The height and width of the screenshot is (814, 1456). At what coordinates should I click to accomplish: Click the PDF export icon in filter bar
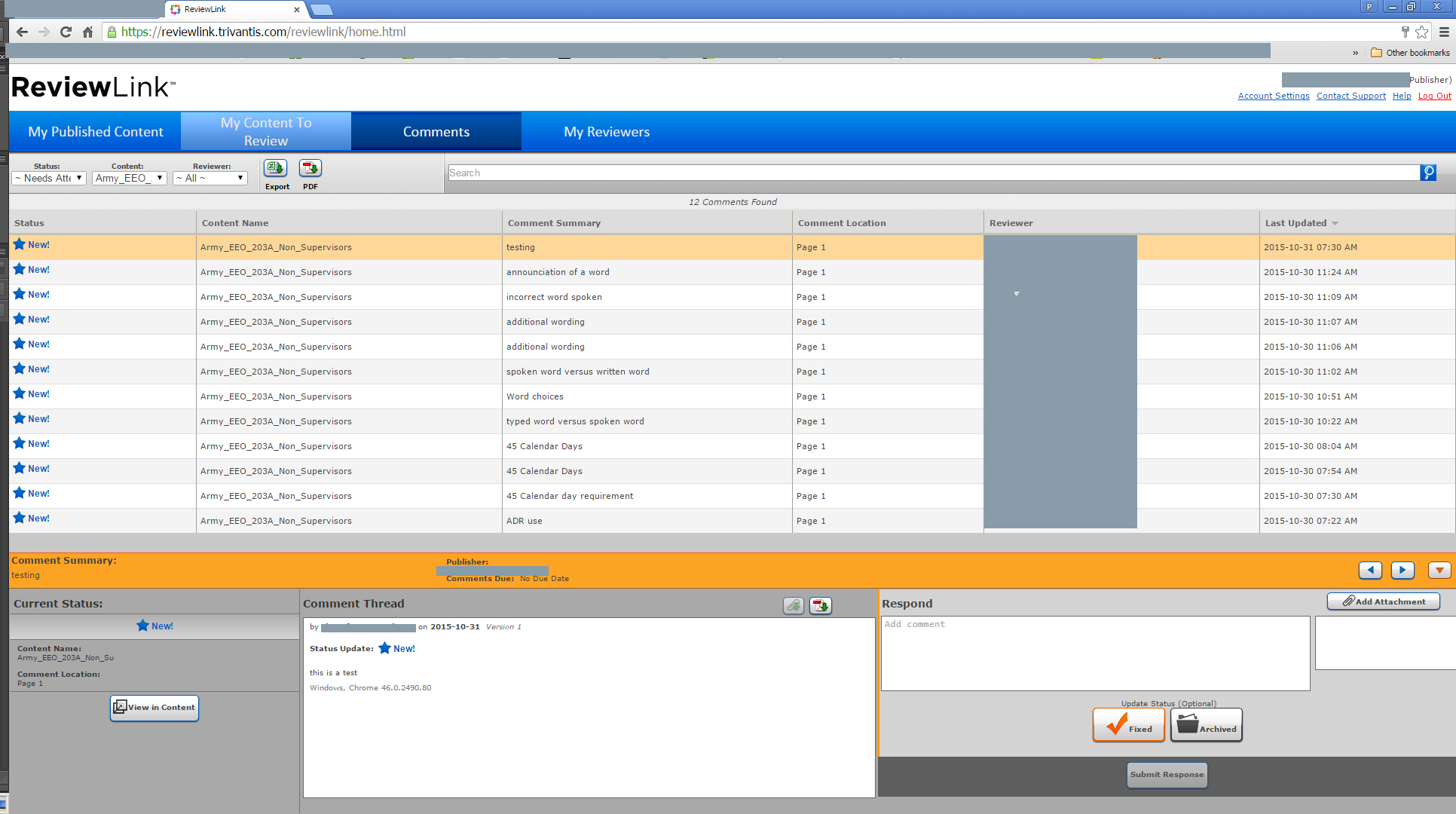click(x=310, y=169)
